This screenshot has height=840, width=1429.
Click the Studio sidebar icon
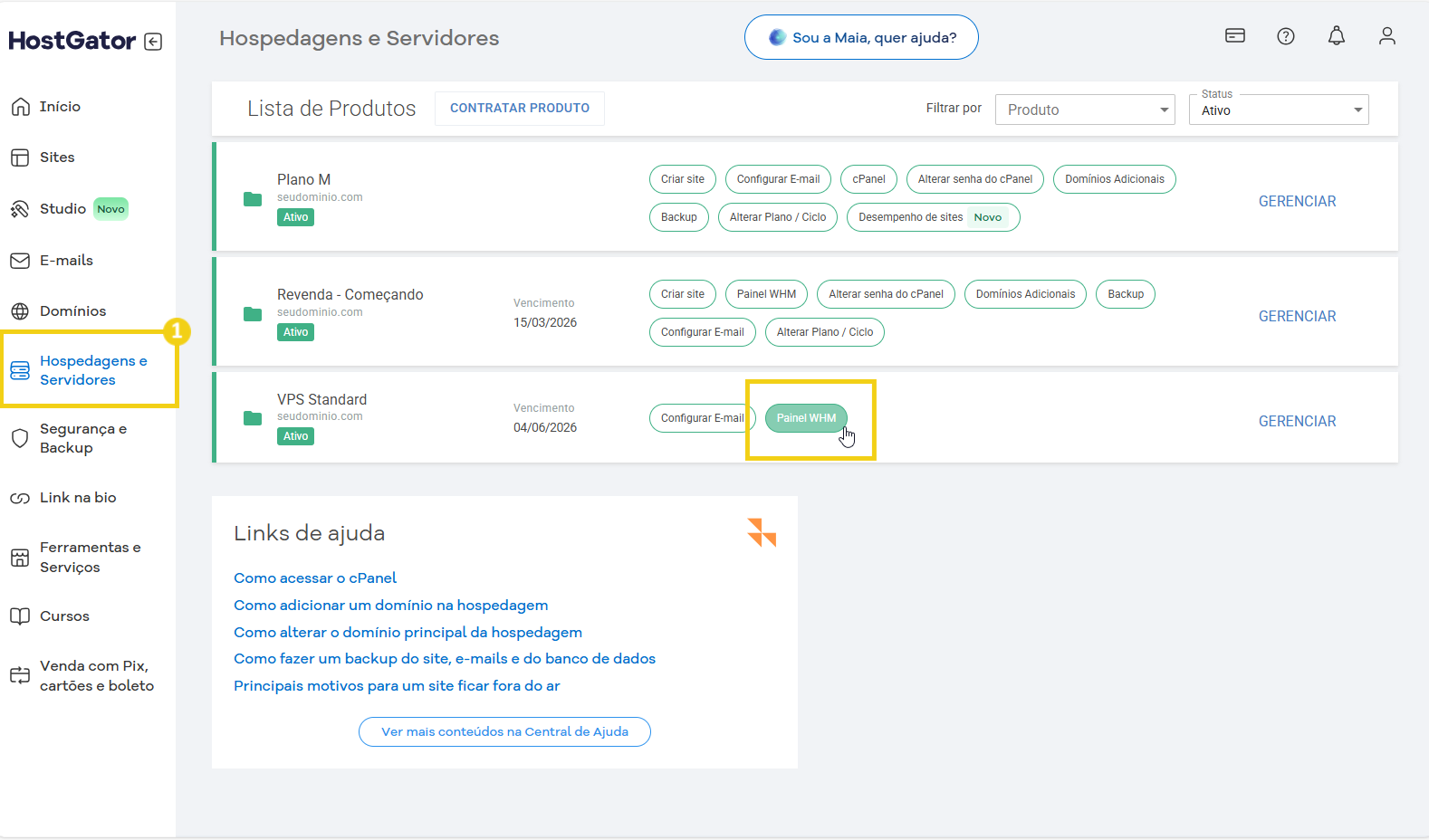20,209
